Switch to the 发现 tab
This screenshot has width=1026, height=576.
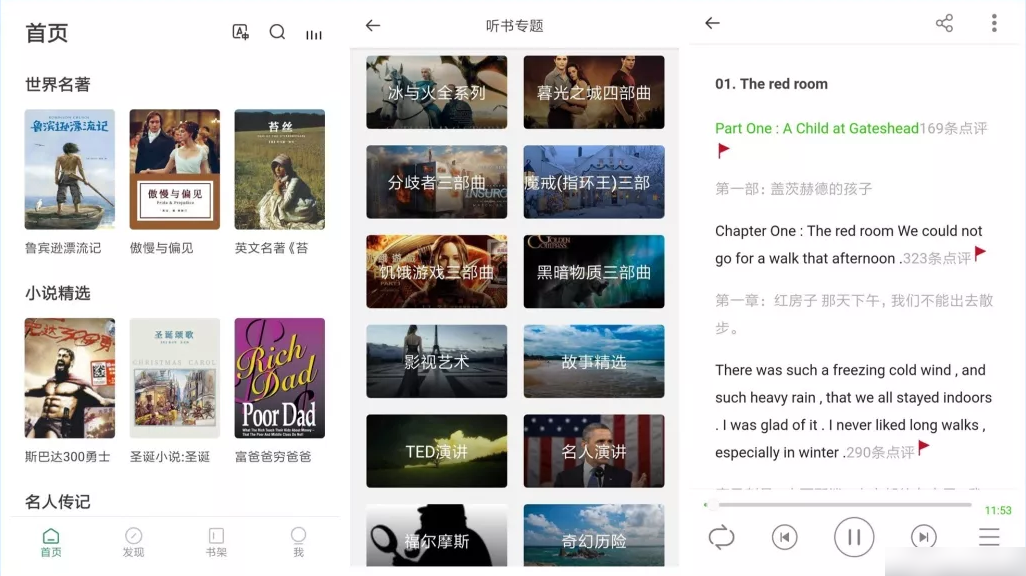133,543
